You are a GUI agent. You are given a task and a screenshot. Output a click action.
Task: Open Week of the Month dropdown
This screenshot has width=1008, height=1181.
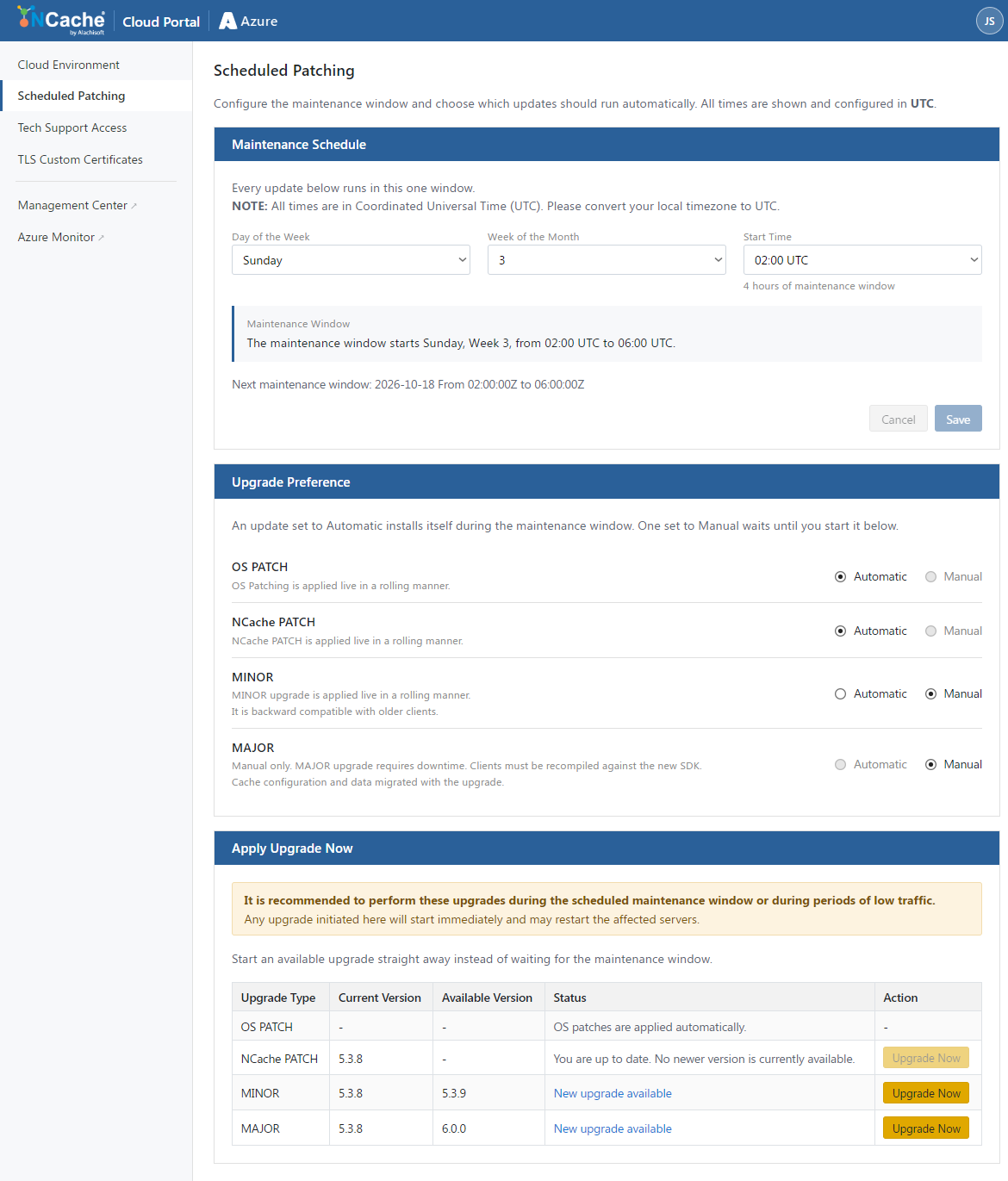607,260
